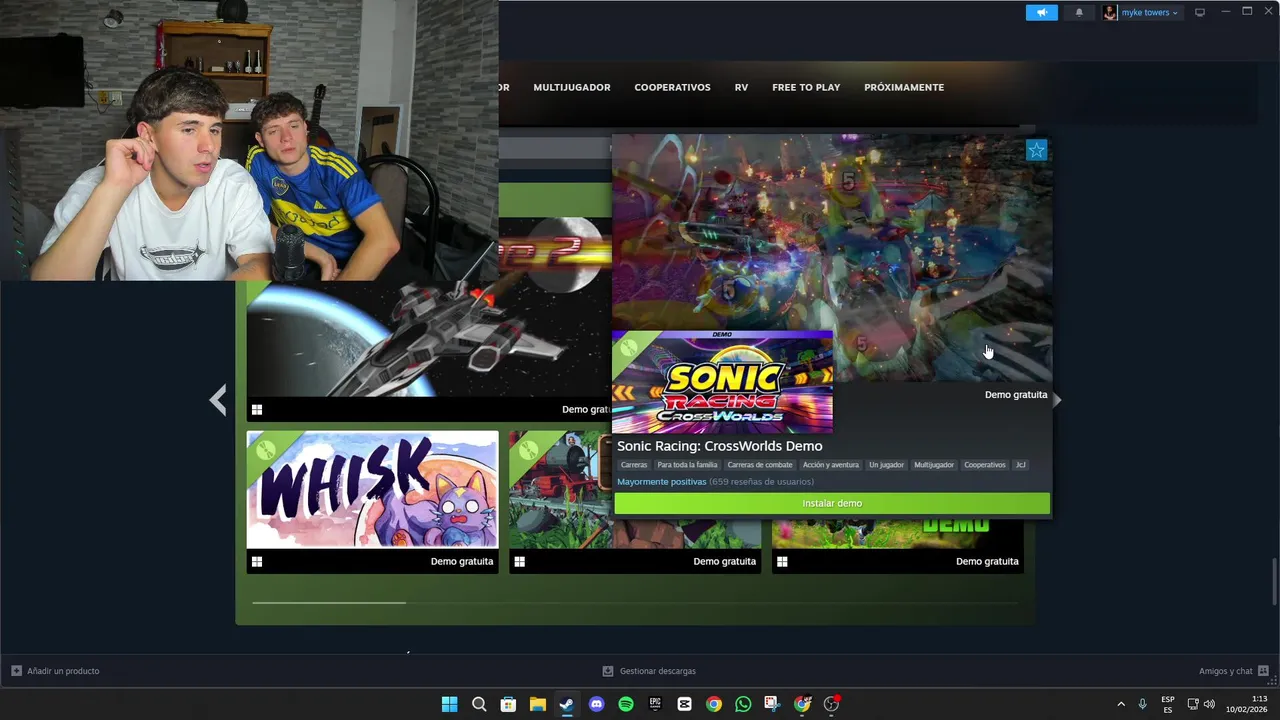Switch to Big Picture mode icon
The height and width of the screenshot is (720, 1280).
[x=1200, y=13]
